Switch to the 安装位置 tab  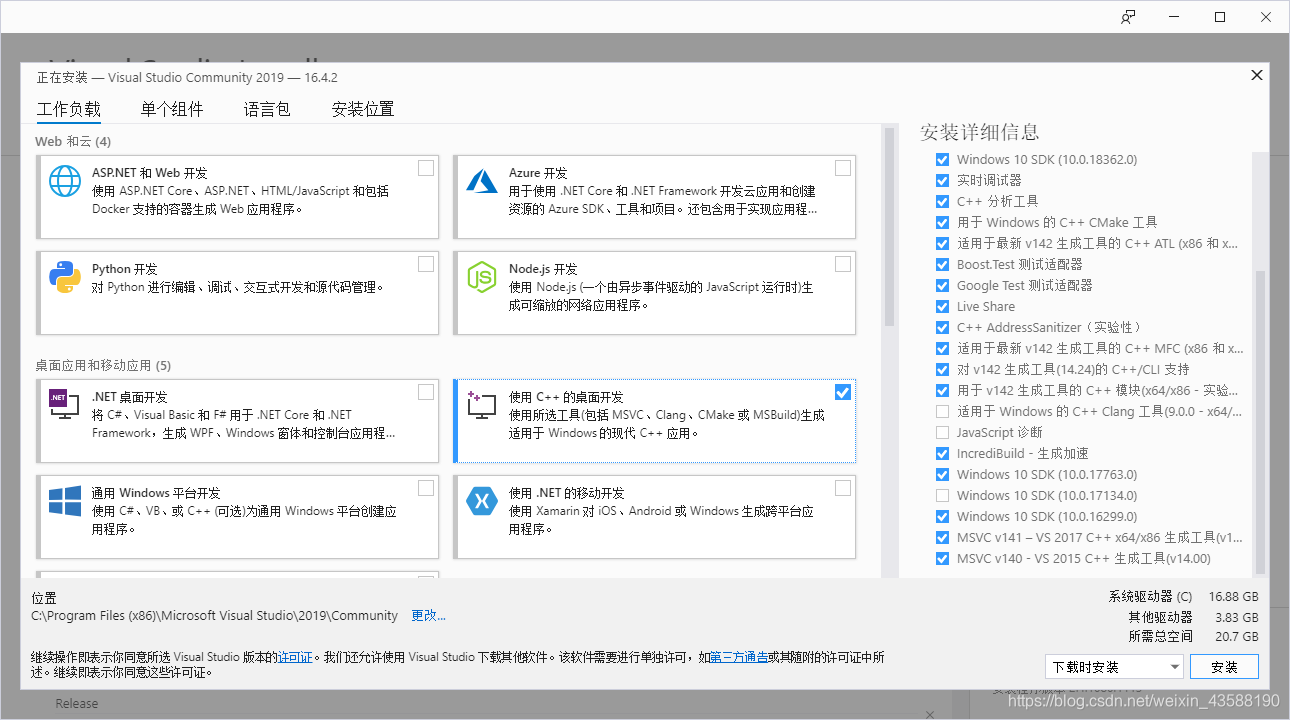click(363, 110)
